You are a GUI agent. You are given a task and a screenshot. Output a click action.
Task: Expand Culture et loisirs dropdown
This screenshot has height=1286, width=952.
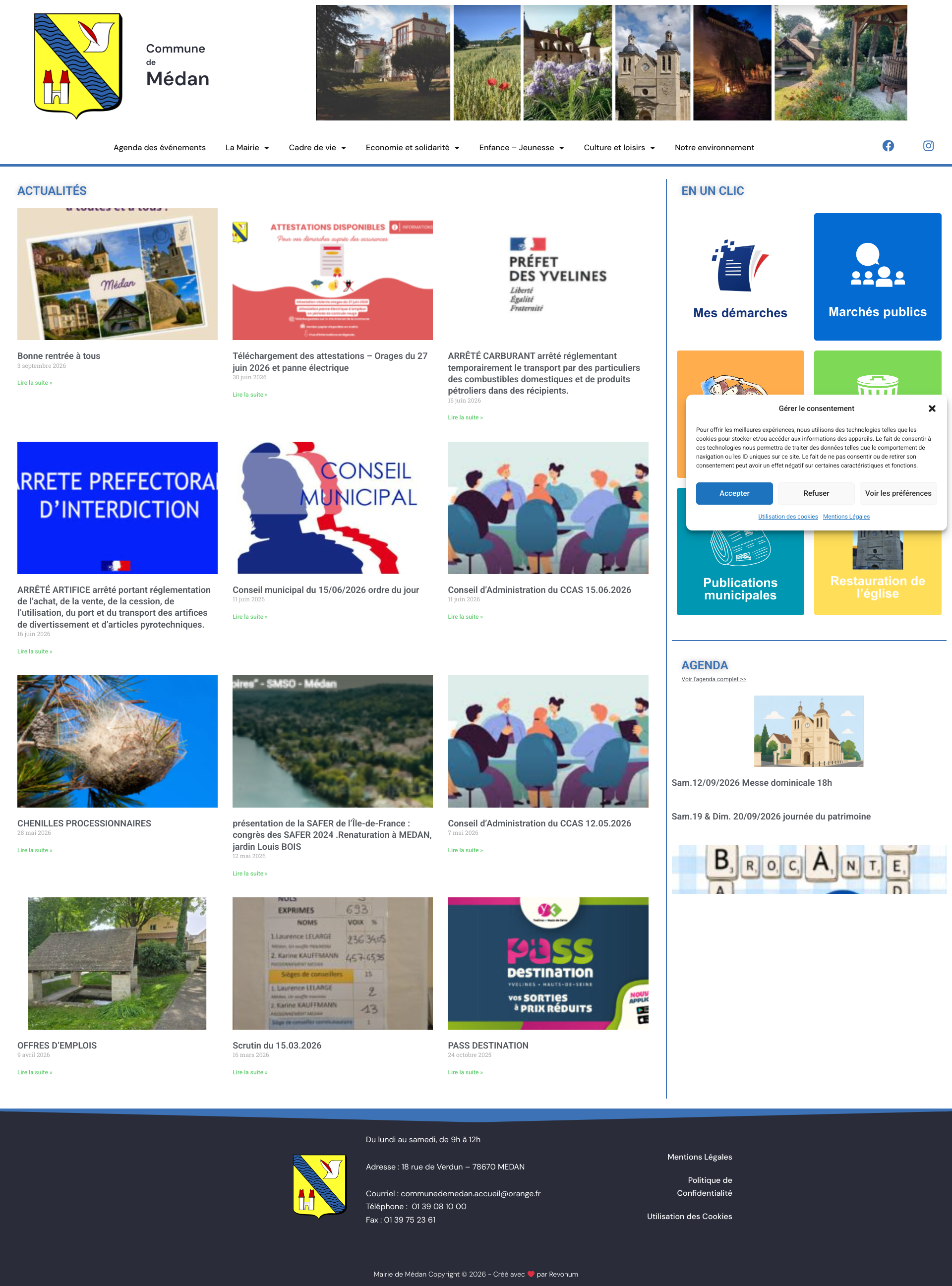[619, 148]
